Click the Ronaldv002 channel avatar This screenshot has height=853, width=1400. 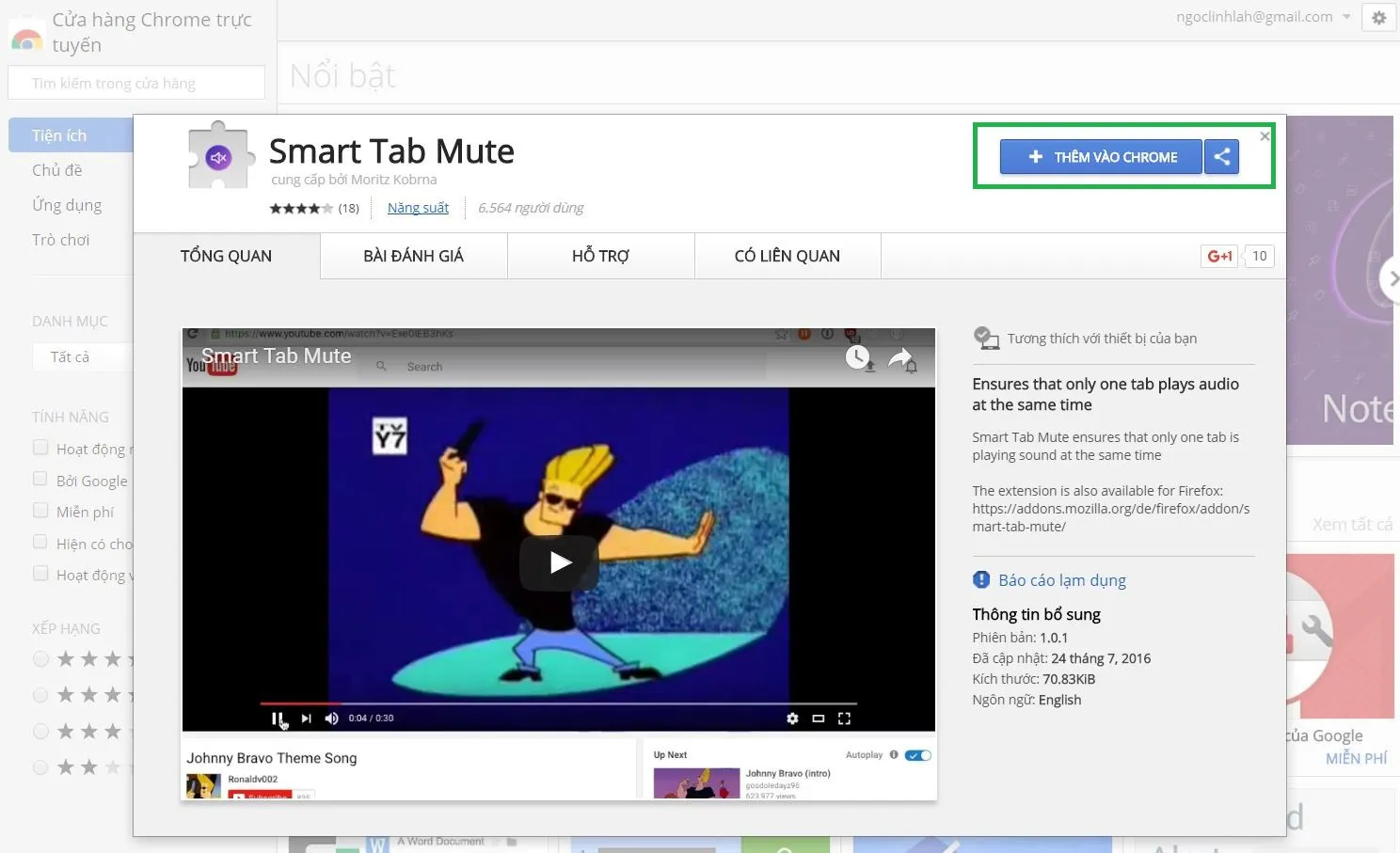[x=204, y=786]
